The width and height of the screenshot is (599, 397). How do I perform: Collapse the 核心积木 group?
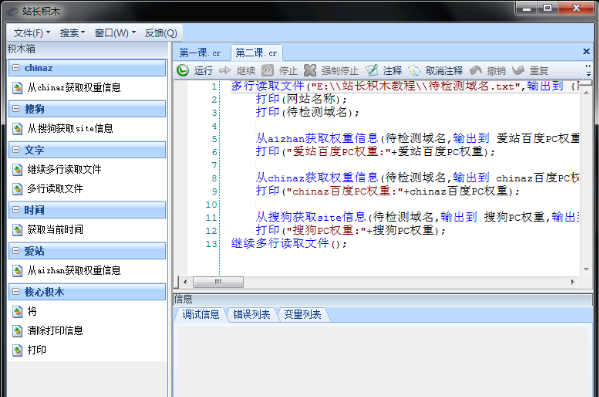click(x=16, y=292)
